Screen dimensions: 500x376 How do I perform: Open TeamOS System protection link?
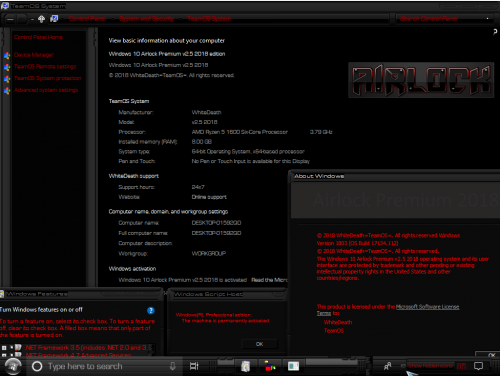[x=48, y=78]
